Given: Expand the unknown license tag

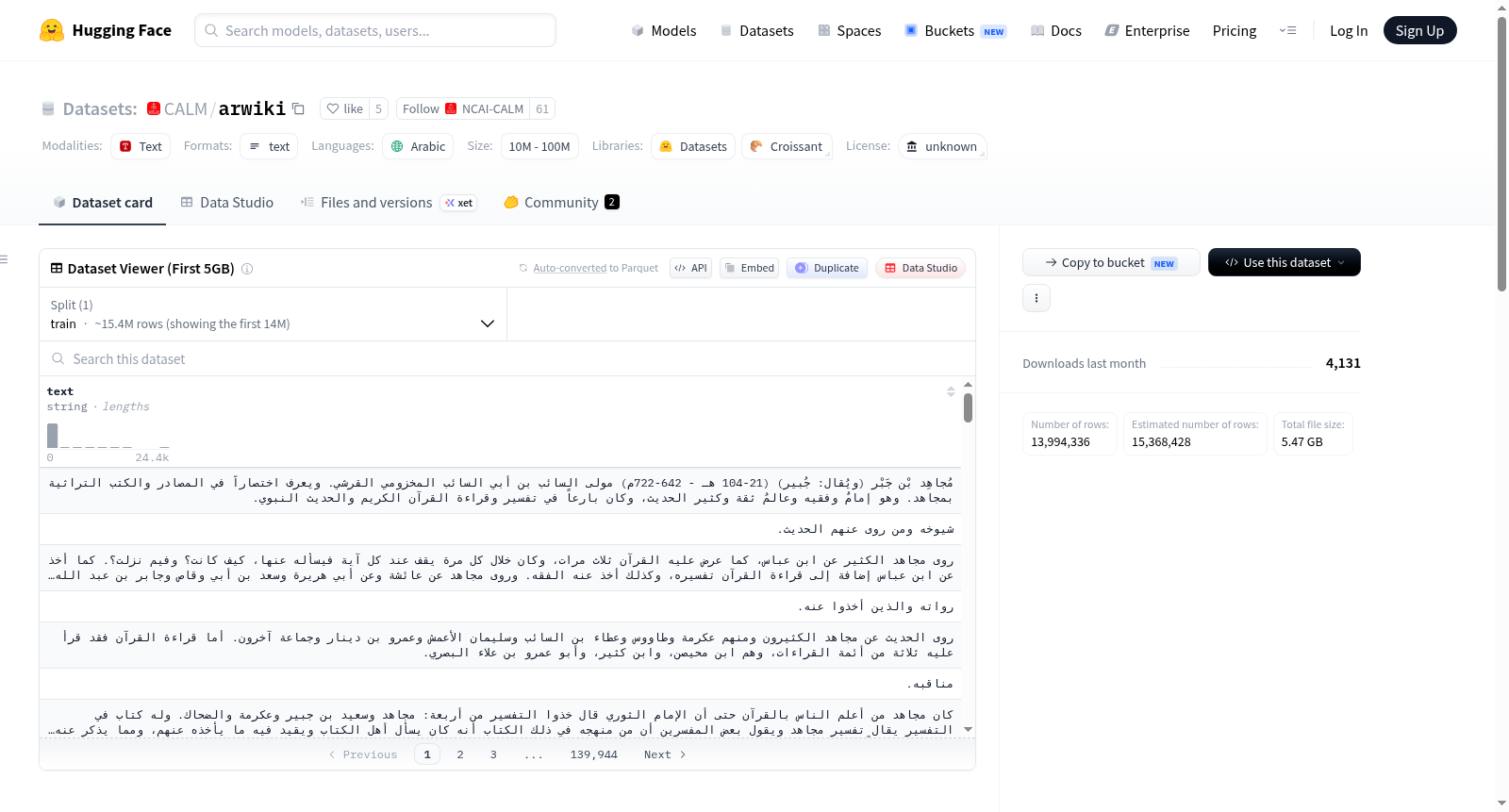Looking at the screenshot, I should [x=942, y=146].
